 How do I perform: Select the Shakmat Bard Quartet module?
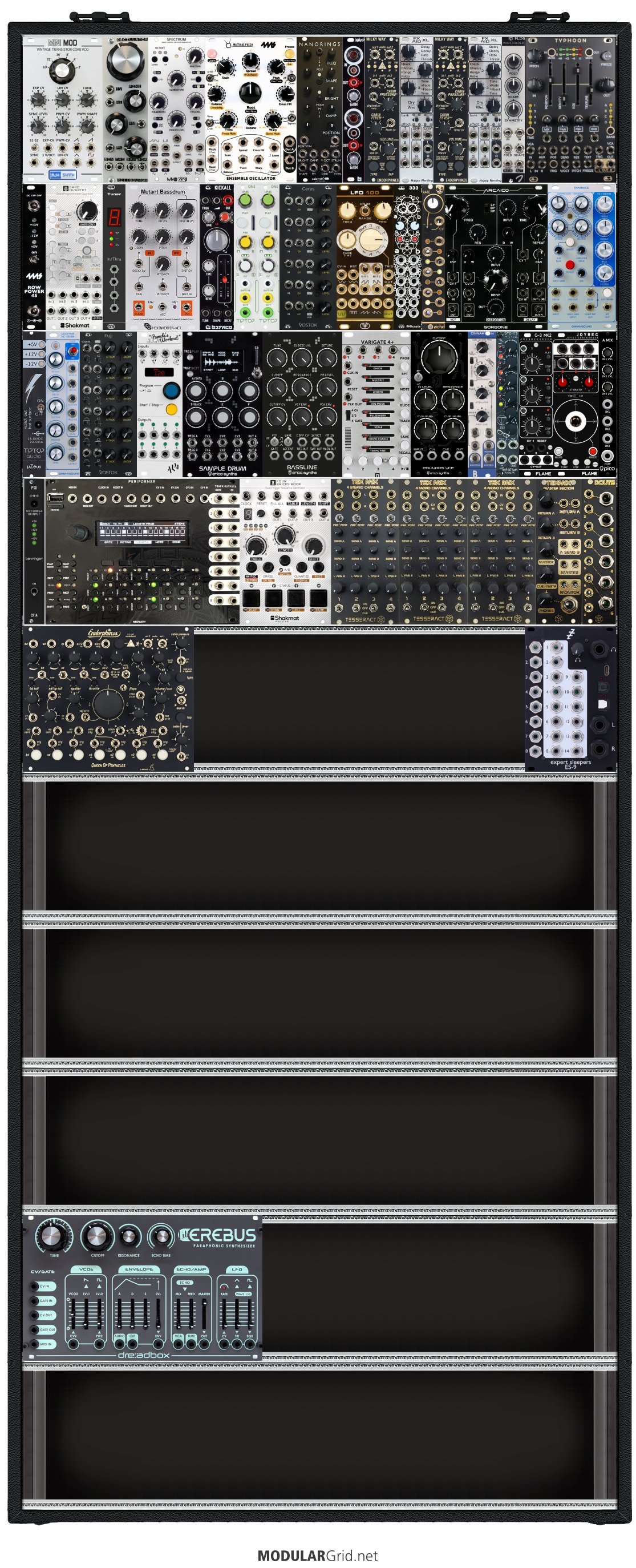click(x=74, y=257)
